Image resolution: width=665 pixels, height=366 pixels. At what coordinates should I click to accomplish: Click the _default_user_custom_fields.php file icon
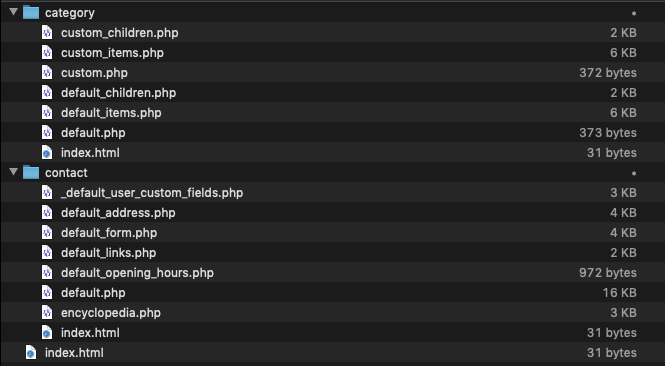click(x=47, y=193)
